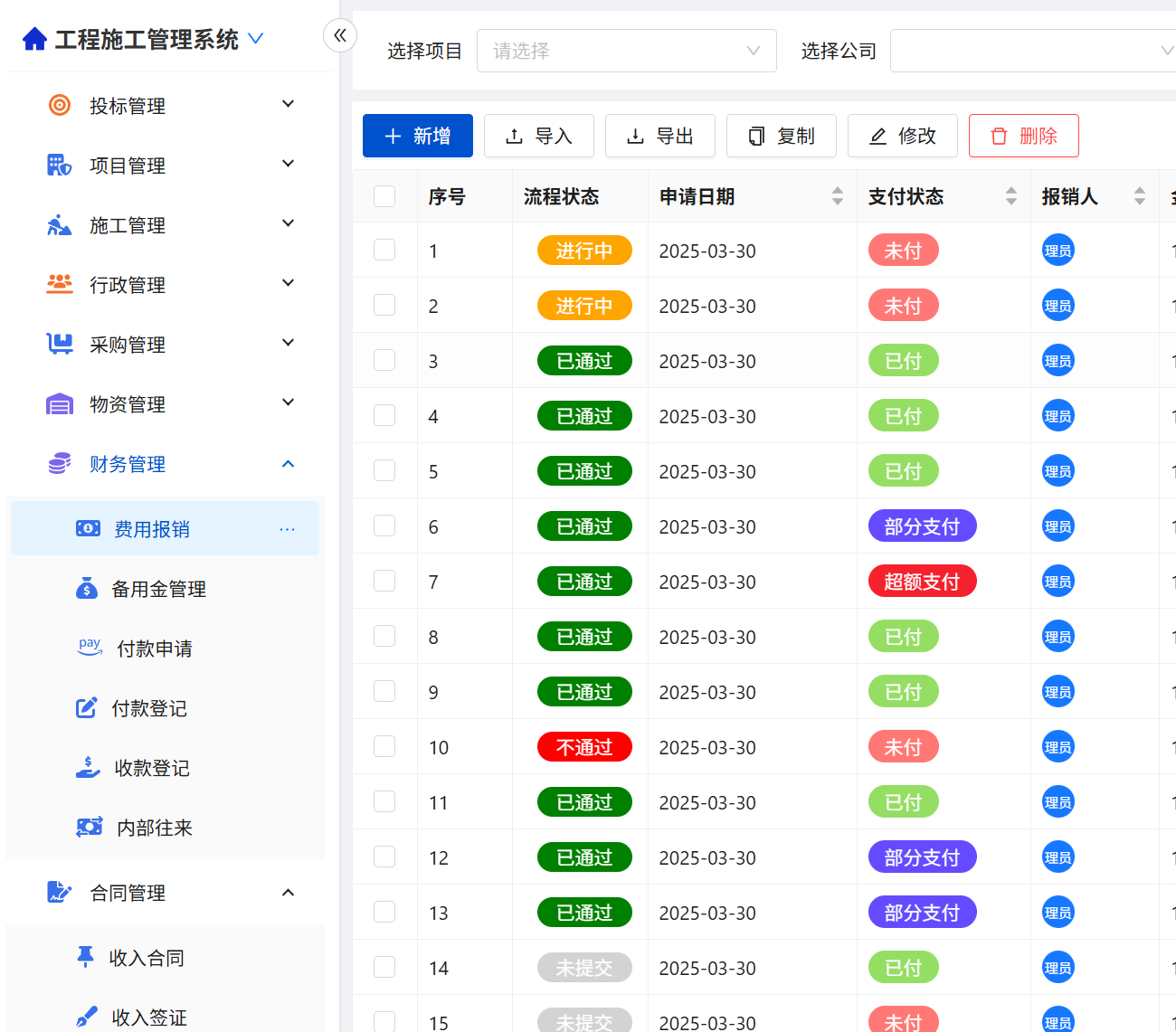Image resolution: width=1176 pixels, height=1032 pixels.
Task: Click the 付款登记 edit icon
Action: pyautogui.click(x=86, y=708)
